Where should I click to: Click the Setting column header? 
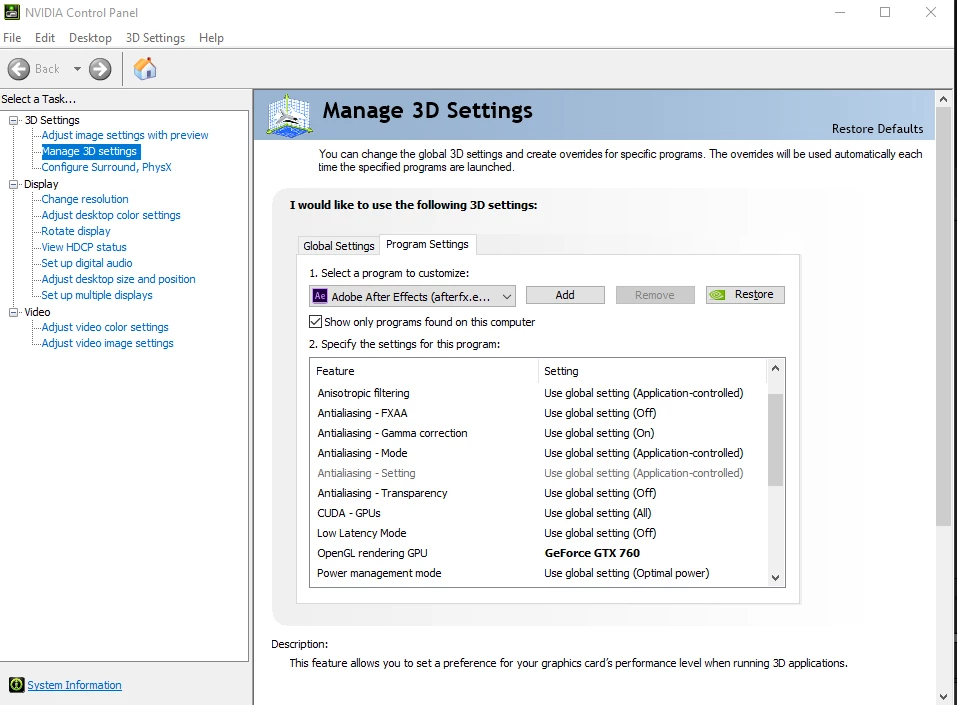click(x=652, y=371)
